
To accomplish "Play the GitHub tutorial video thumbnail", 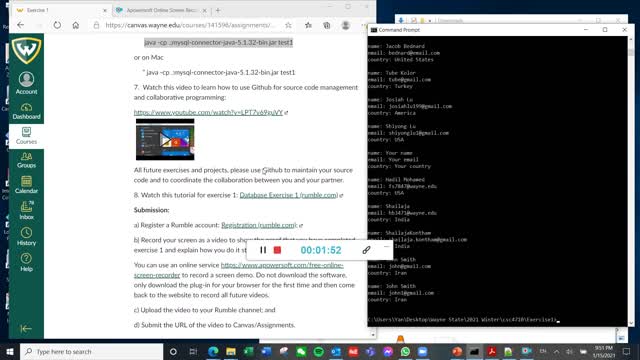I will (x=165, y=140).
